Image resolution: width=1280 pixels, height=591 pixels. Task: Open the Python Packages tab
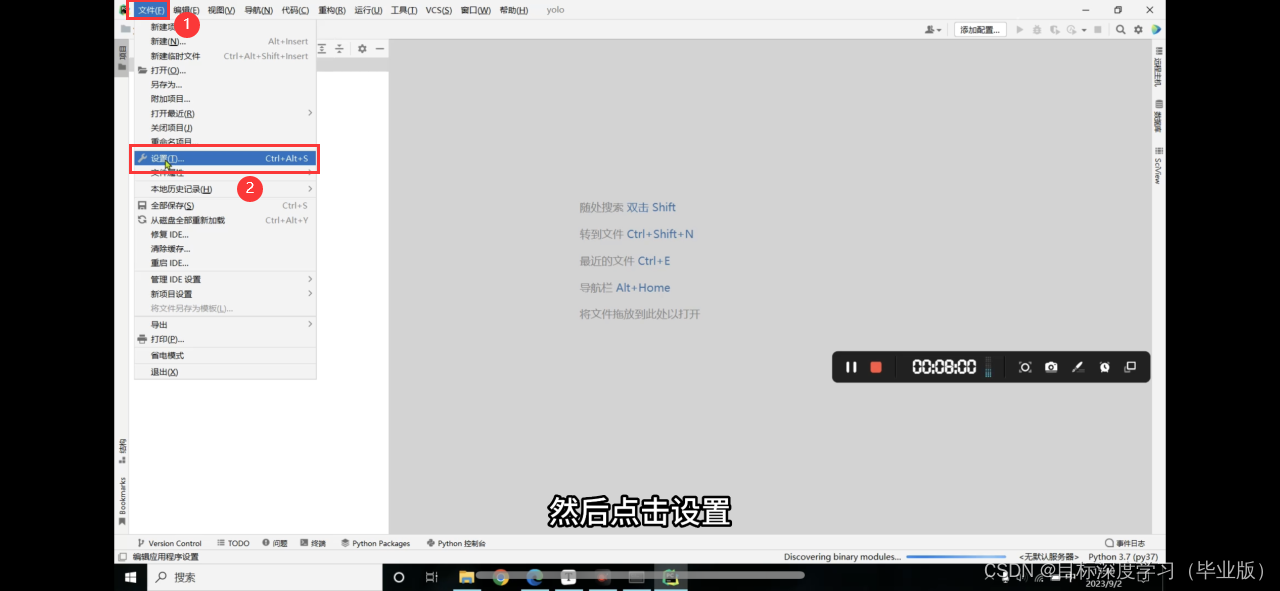(375, 543)
